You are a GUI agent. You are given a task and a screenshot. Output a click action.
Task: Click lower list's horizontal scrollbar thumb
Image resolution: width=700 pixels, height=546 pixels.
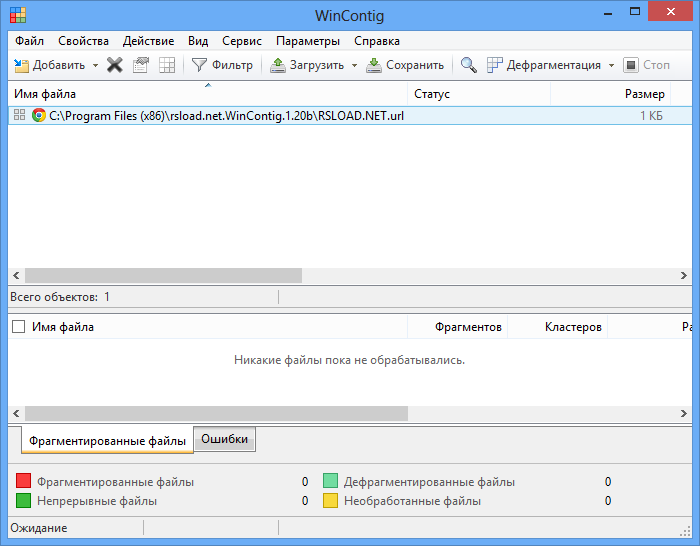click(x=217, y=413)
